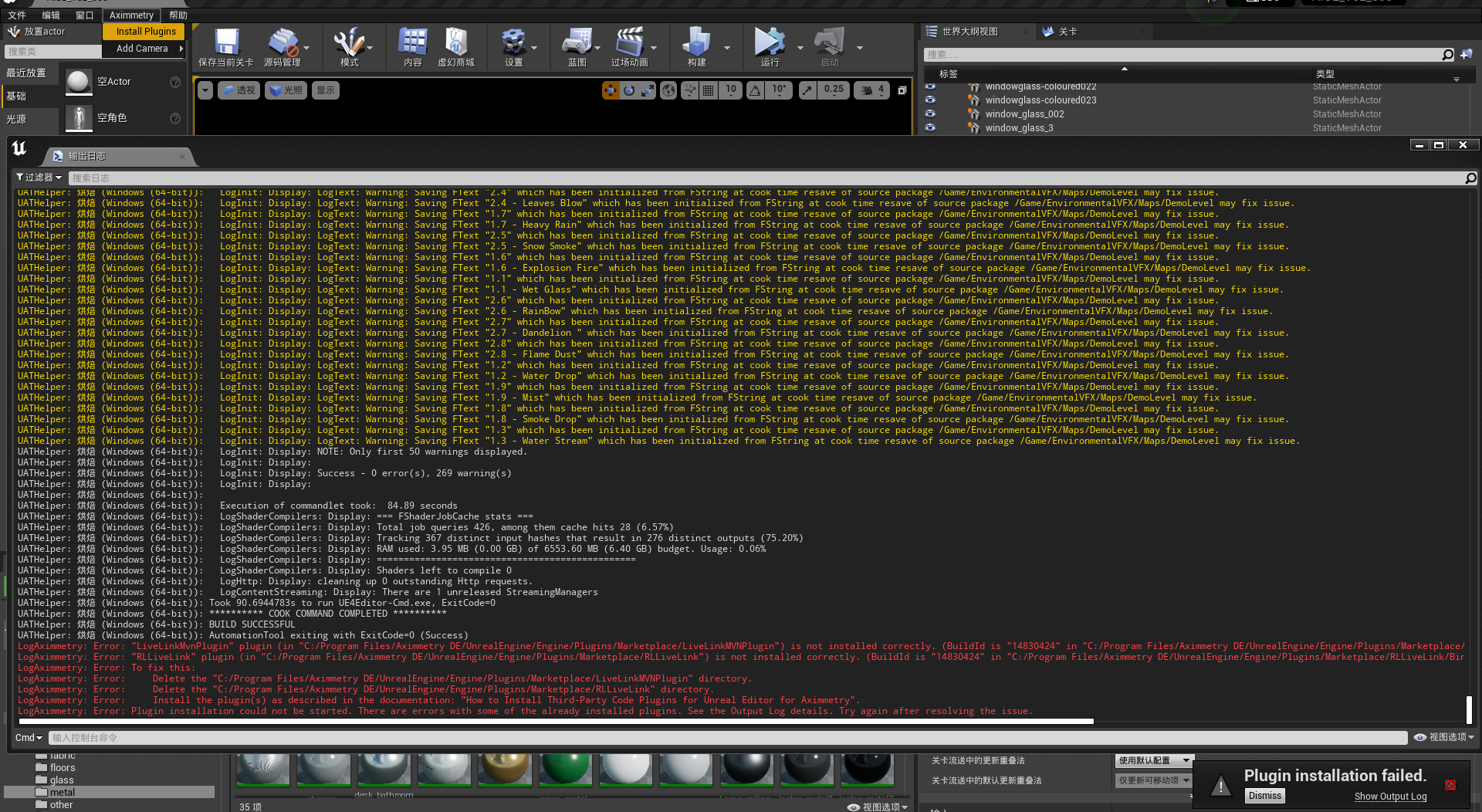Expand the Build (构建) options arrow
Screen dimensions: 1482x812
click(x=726, y=48)
